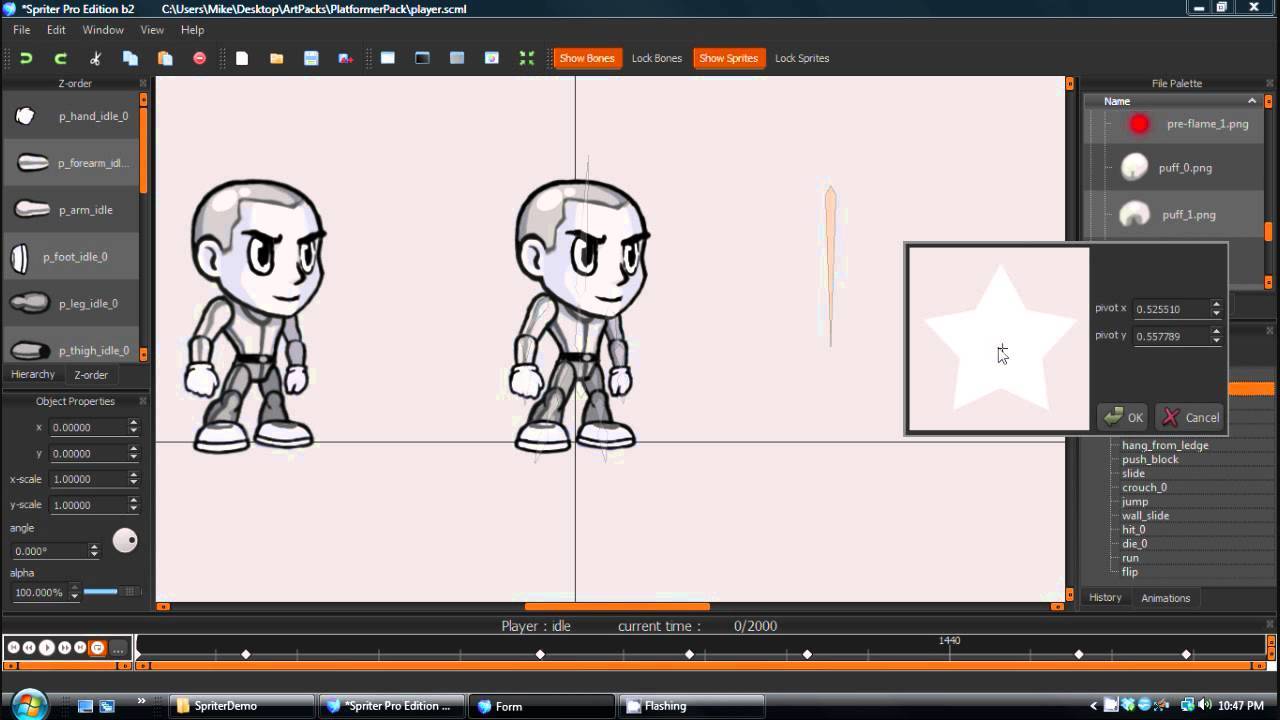
Task: Click the x-scale up arrow stepper
Action: 131,474
